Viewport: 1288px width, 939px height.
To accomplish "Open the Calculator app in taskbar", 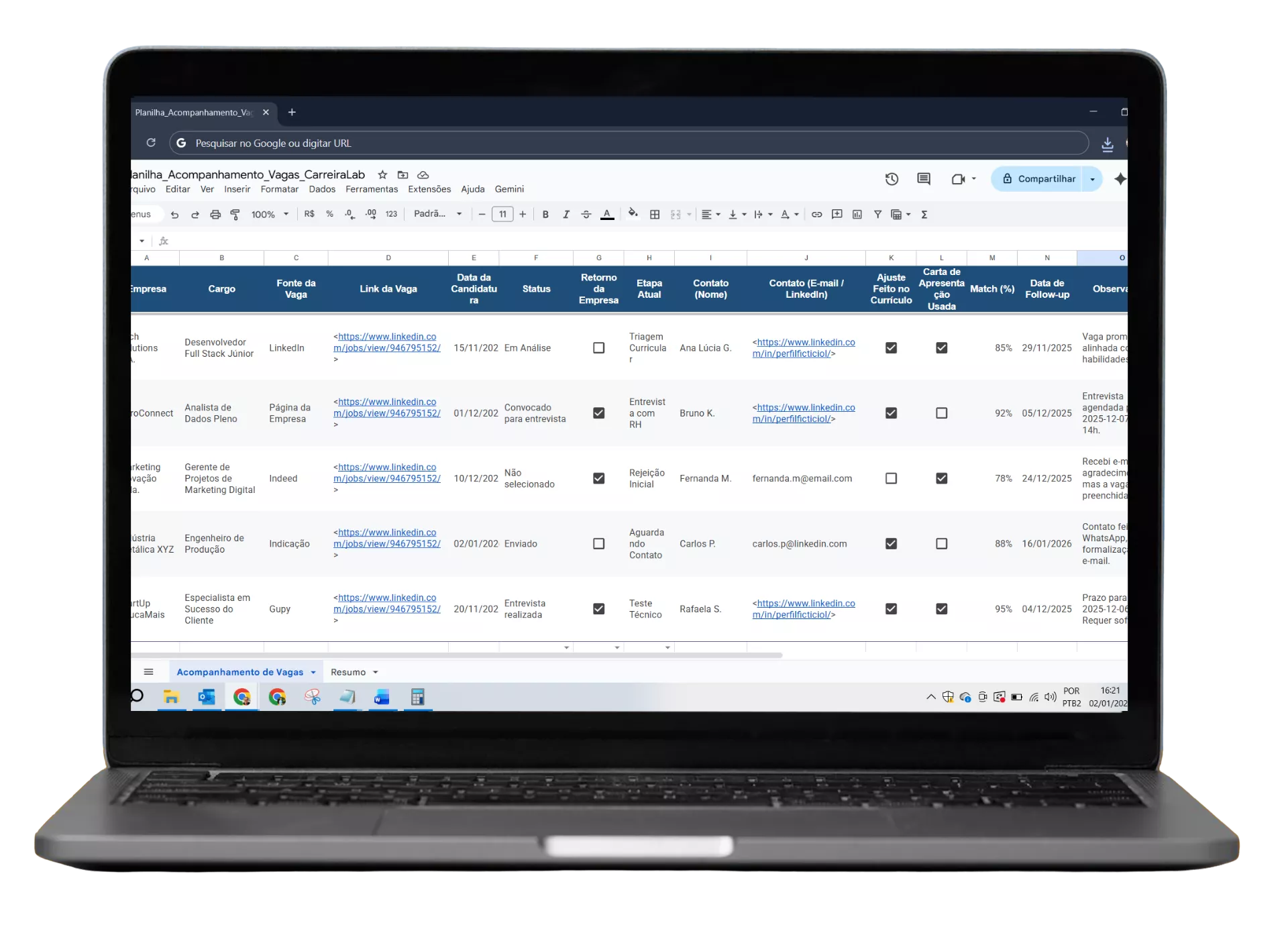I will [x=417, y=697].
